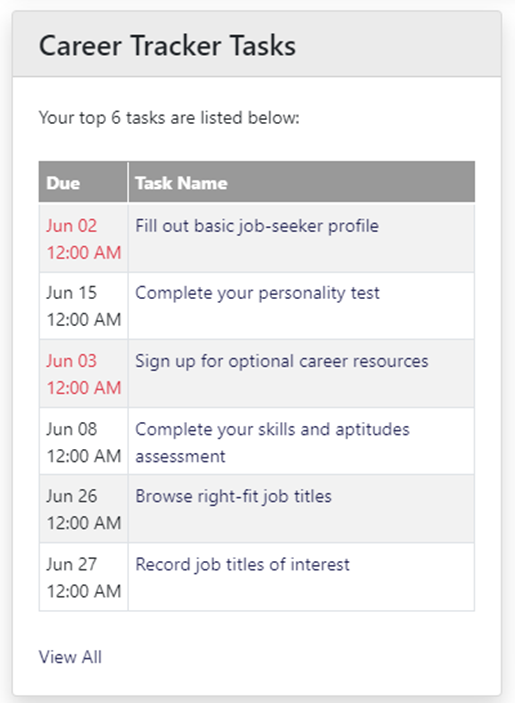Open the skills and aptitudes assessment task
The image size is (515, 703).
[x=272, y=443]
